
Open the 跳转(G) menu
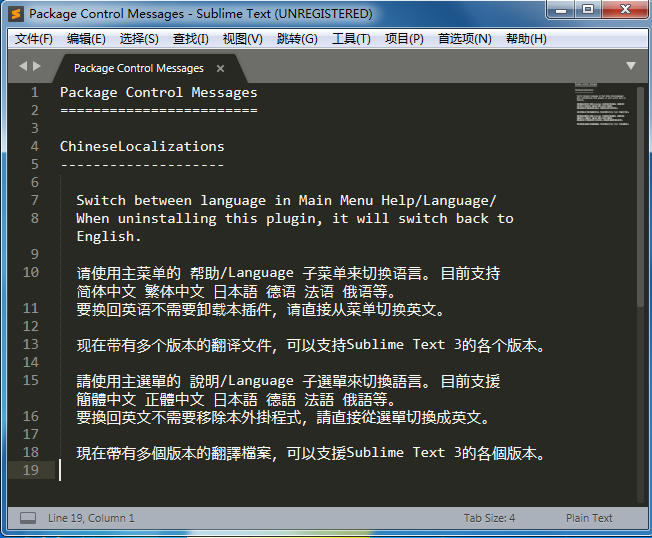pos(297,39)
